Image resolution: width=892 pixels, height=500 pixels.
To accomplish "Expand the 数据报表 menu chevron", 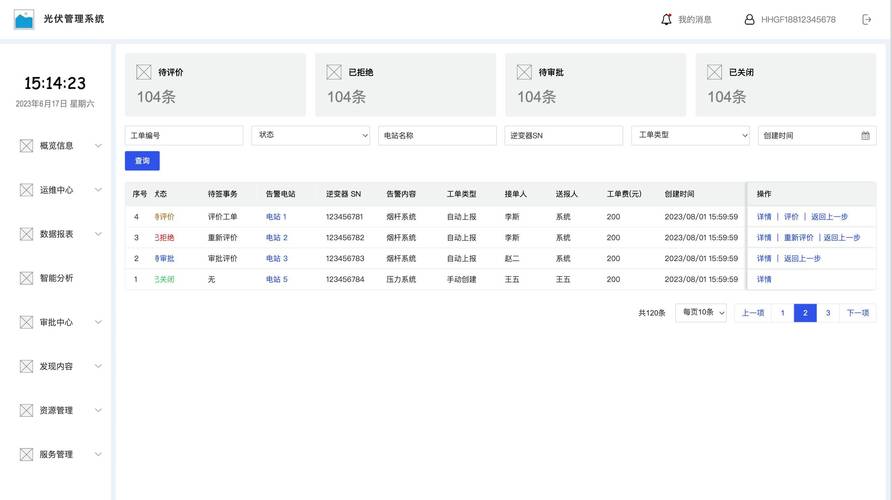I will 98,234.
